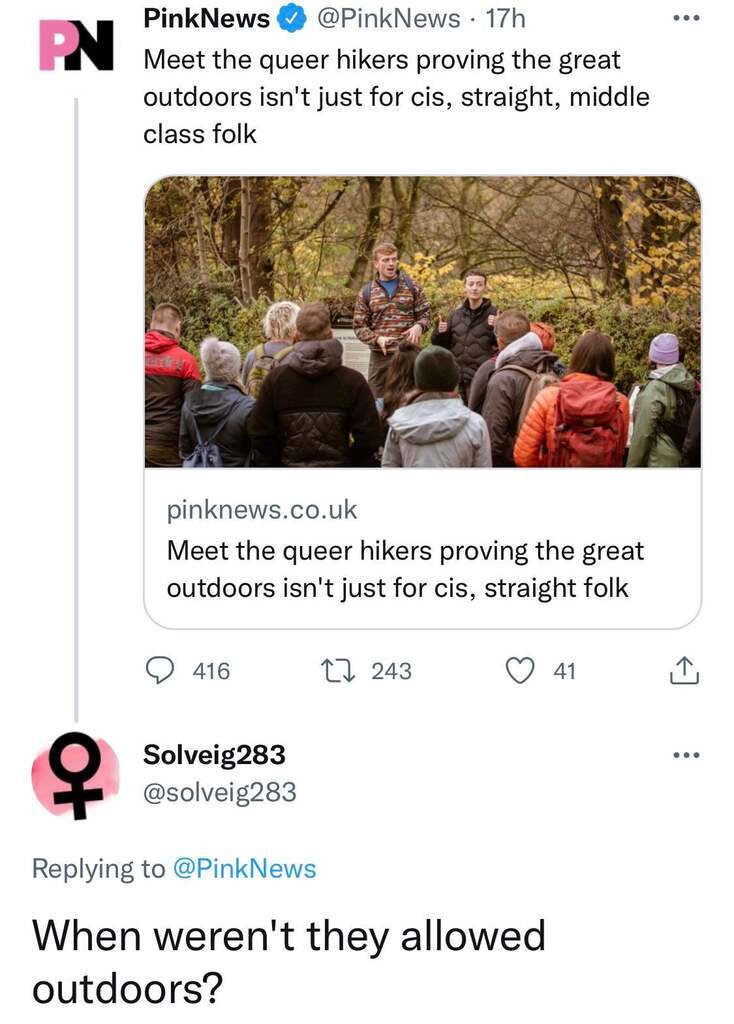This screenshot has width=734, height=1024.
Task: Open the reply icon showing 416 comments
Action: point(162,672)
